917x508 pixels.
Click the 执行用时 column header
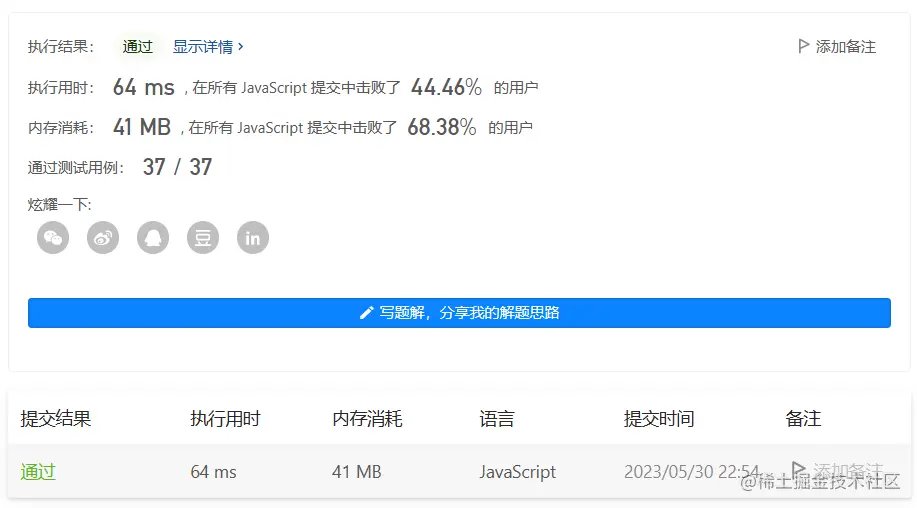pyautogui.click(x=225, y=419)
